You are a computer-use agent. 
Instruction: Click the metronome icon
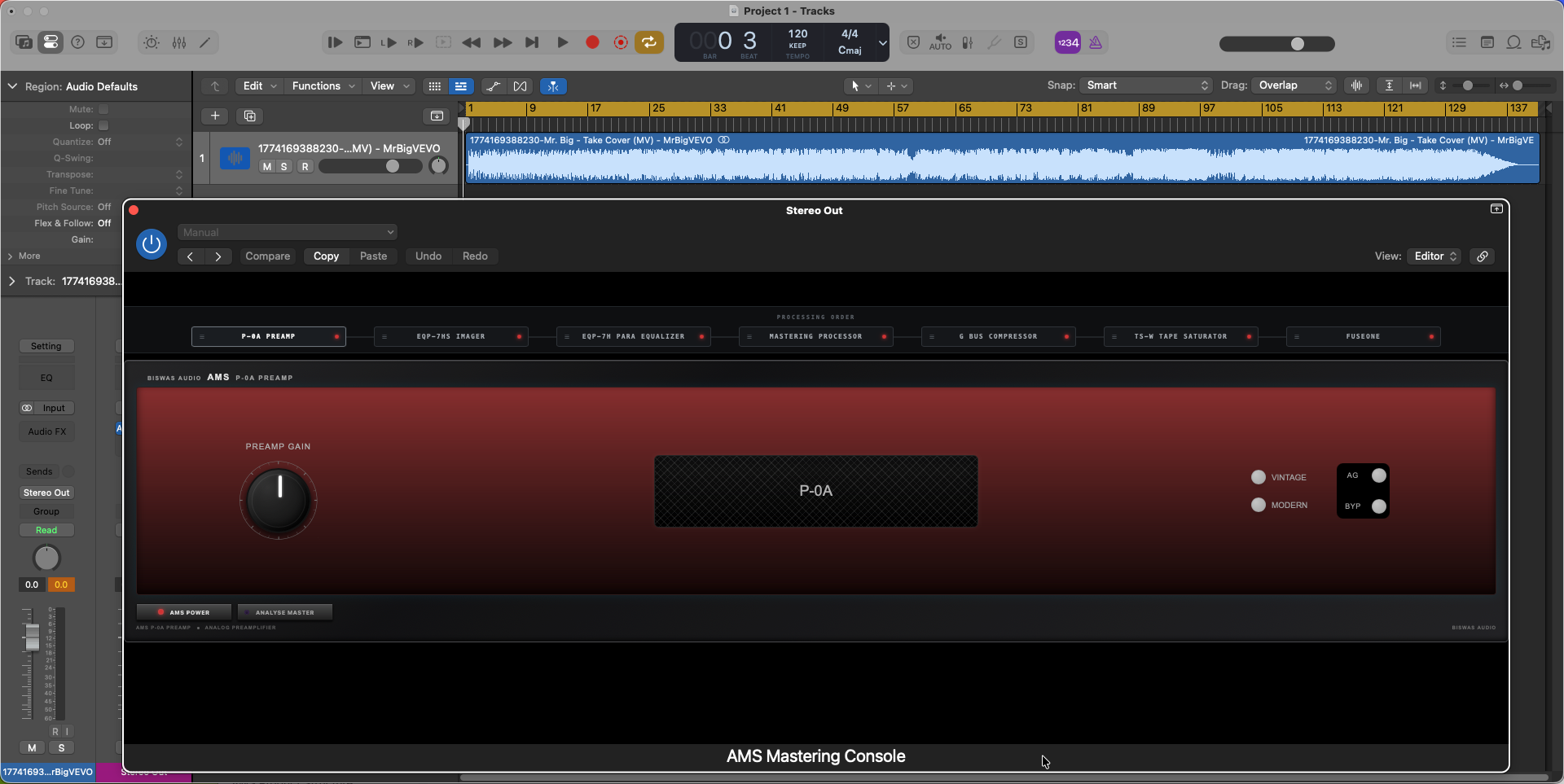(1096, 42)
